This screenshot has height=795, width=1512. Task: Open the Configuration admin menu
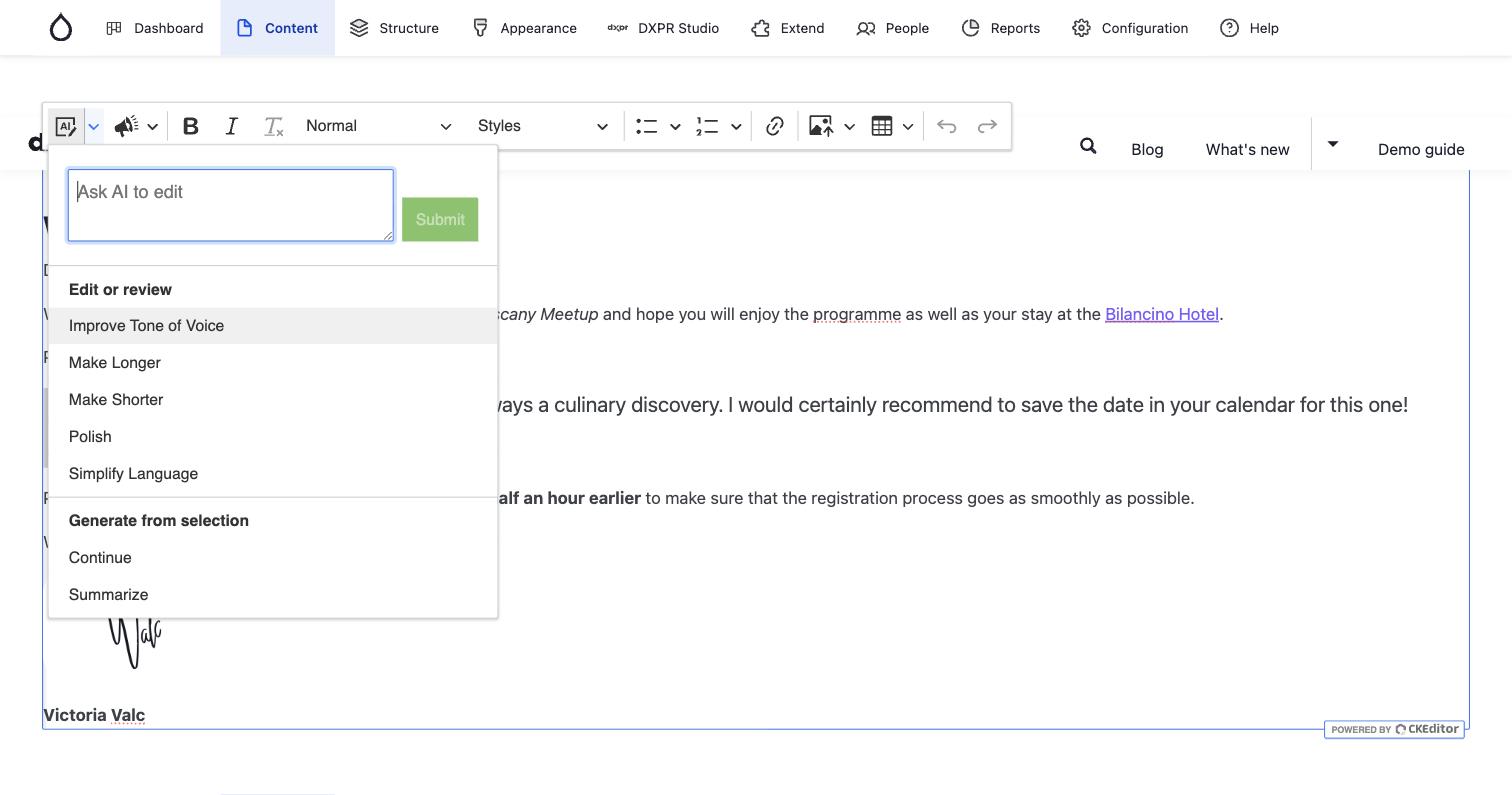[x=1130, y=28]
